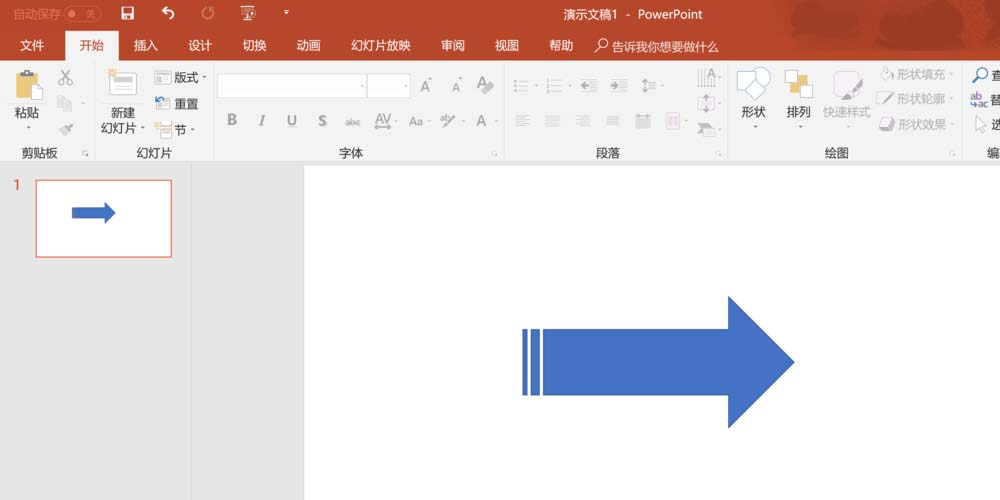Open the 段落 dialog launcher
This screenshot has width=1000, height=500.
(718, 154)
